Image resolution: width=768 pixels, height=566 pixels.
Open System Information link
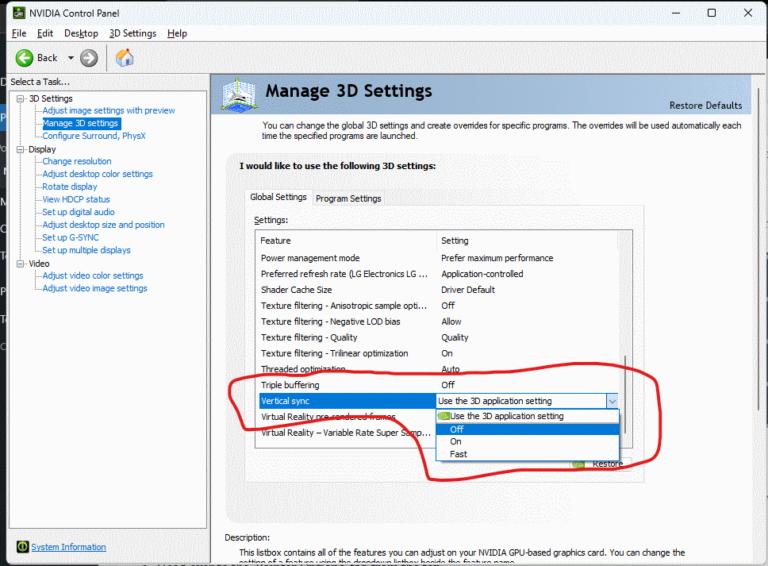68,547
